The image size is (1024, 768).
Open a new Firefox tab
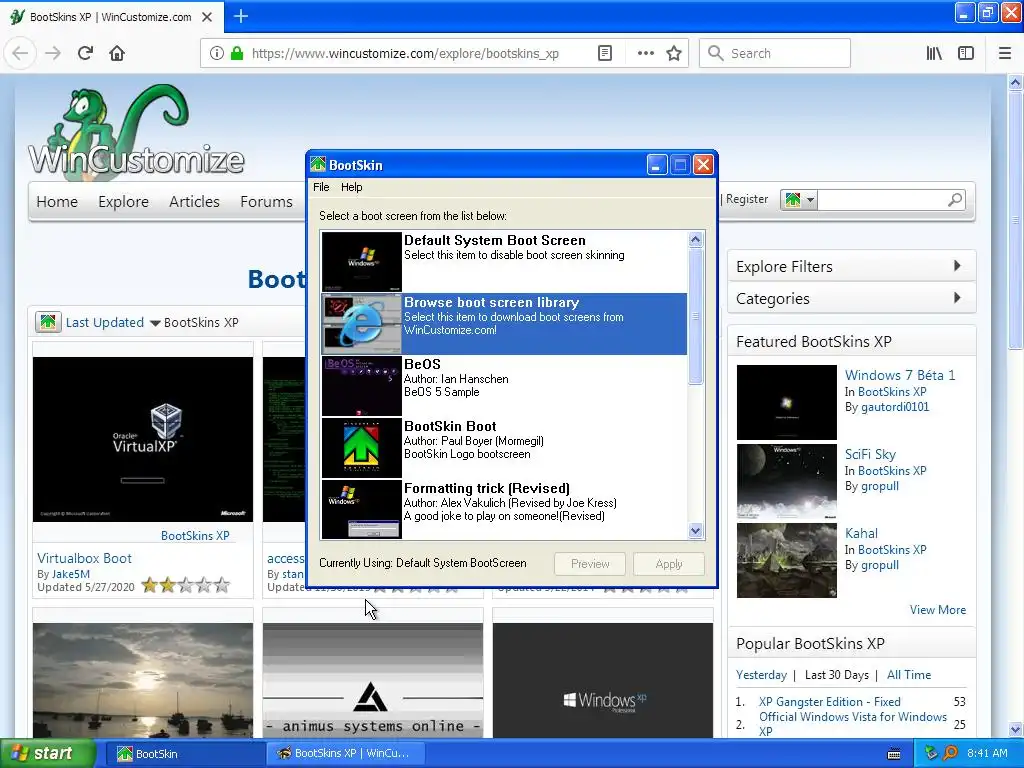click(241, 16)
